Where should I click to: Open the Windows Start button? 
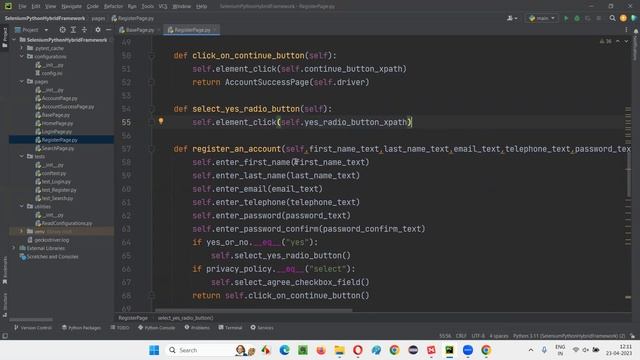coord(154,350)
